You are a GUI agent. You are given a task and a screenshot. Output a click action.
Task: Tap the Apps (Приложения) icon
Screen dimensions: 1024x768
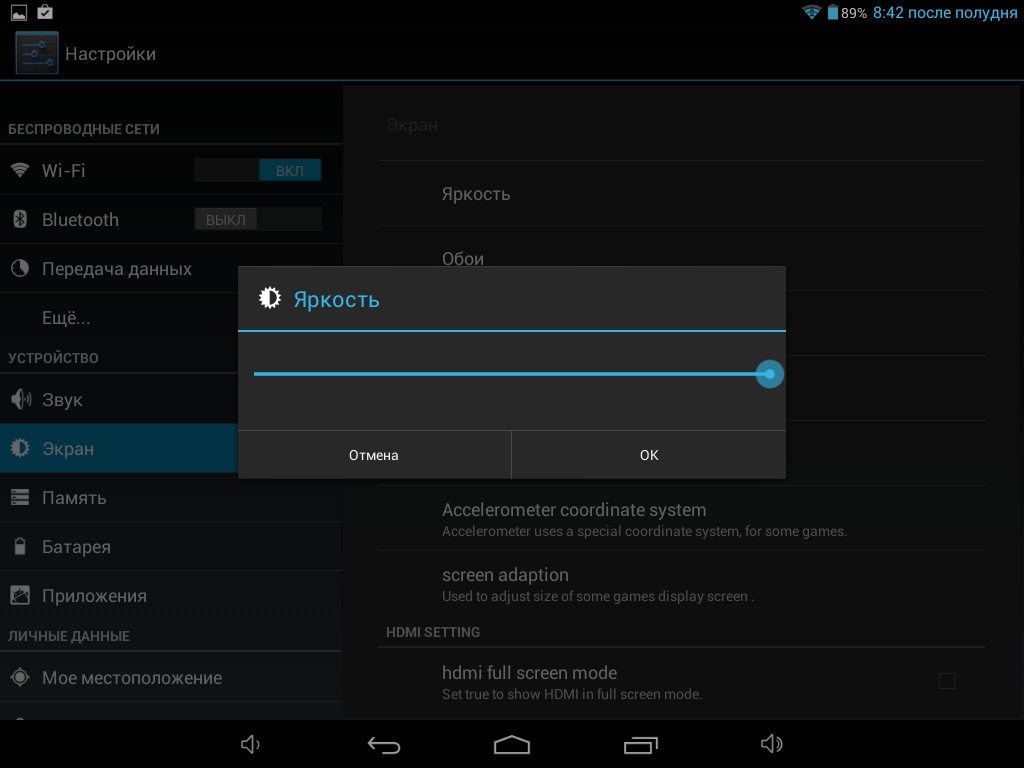(x=20, y=596)
